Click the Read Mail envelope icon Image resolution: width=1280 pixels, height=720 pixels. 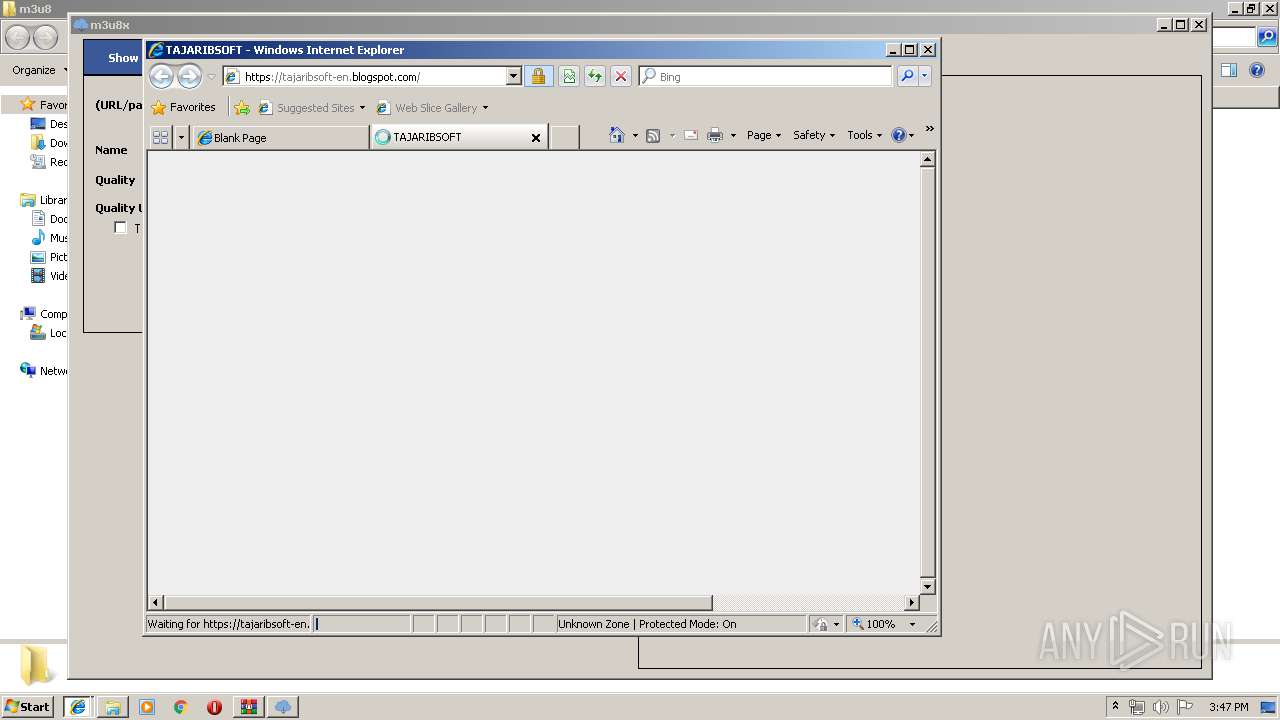[691, 135]
